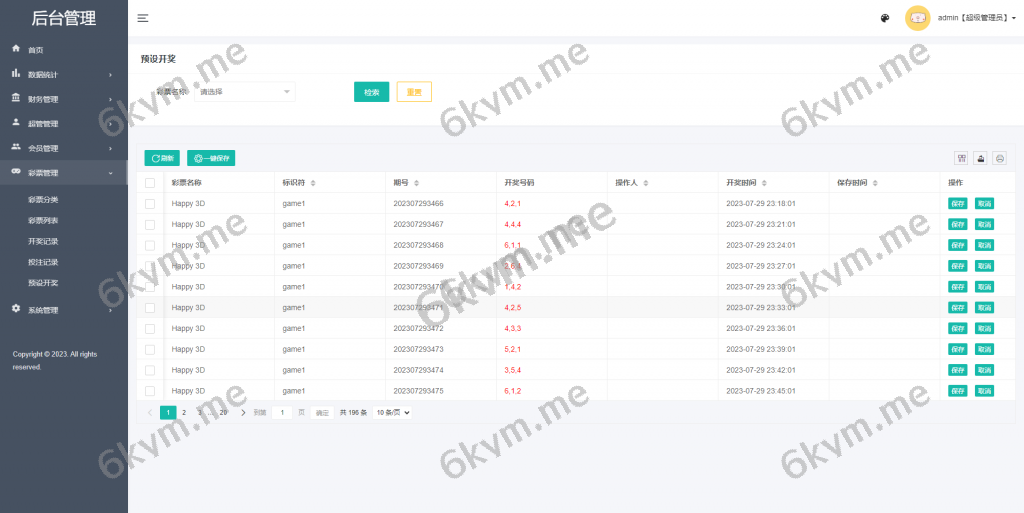Click the print table icon
Screen dimensions: 1024x513
pyautogui.click(x=999, y=158)
